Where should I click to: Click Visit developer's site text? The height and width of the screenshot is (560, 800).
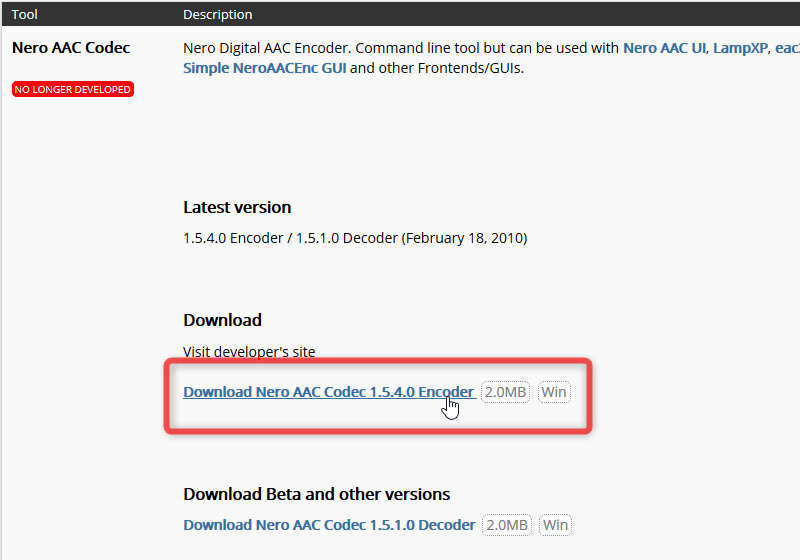coord(249,351)
